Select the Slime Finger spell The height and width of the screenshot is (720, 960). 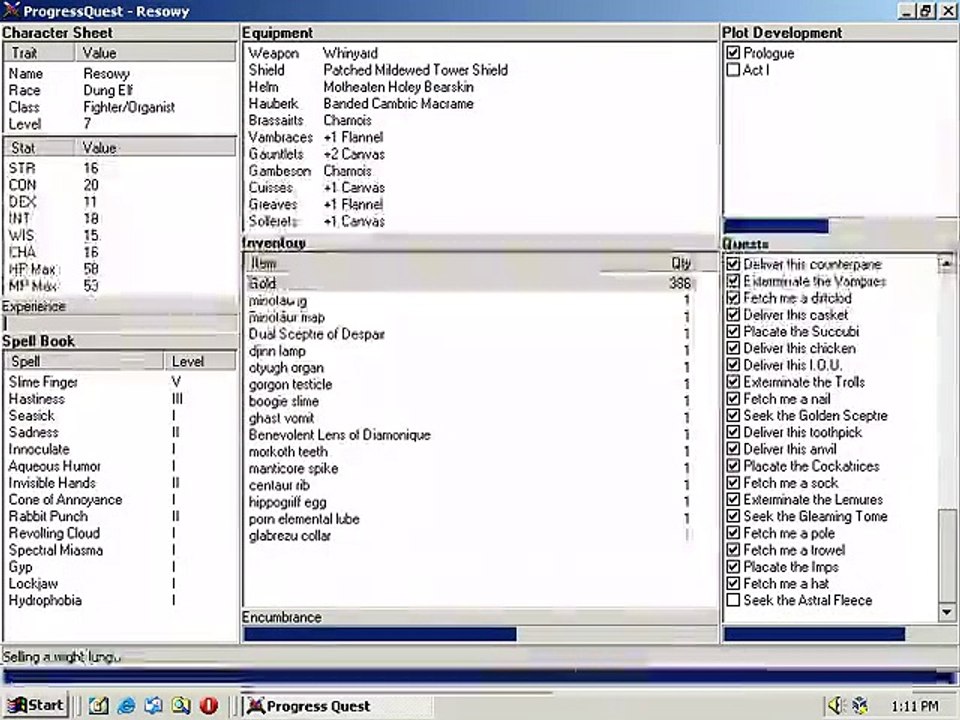click(119, 382)
